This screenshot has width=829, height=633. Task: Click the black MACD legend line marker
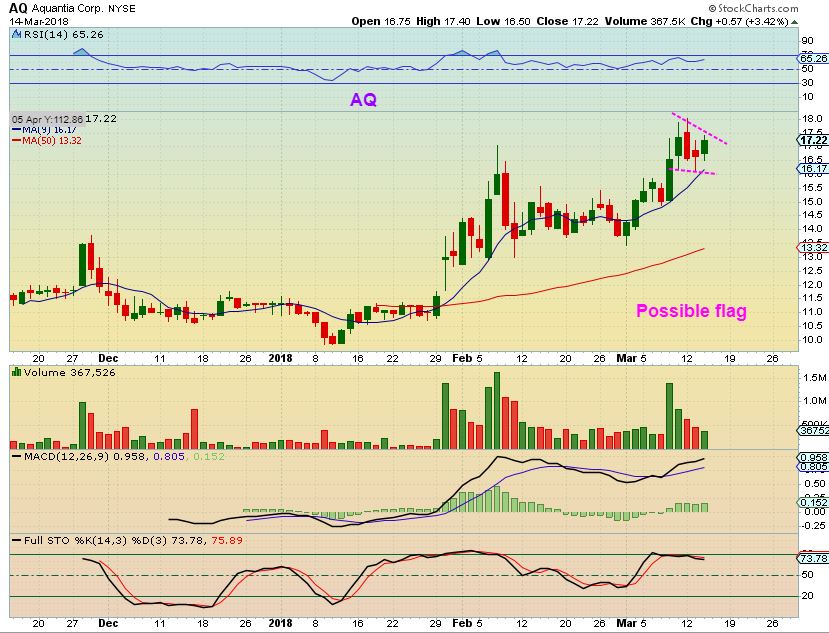pos(17,456)
